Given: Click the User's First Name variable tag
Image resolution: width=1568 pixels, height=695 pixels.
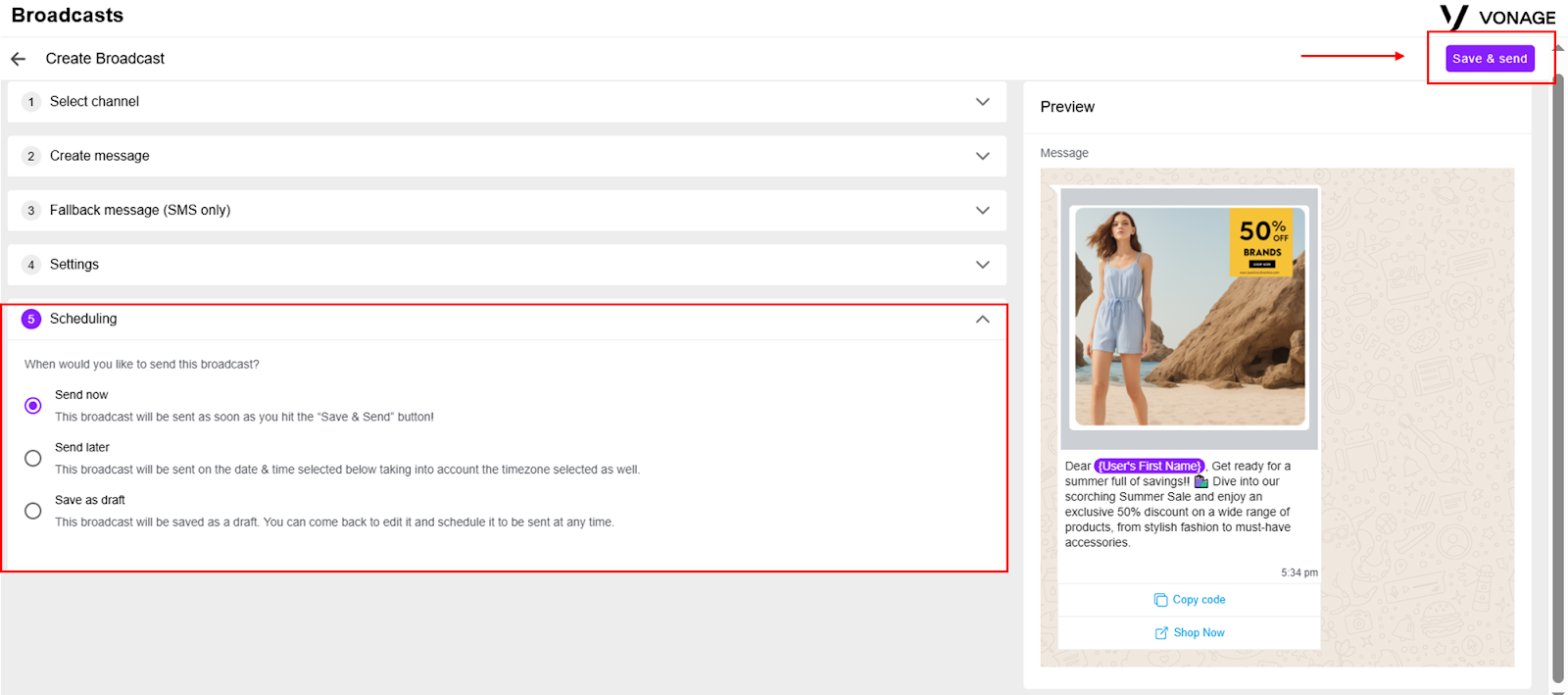Looking at the screenshot, I should pyautogui.click(x=1150, y=467).
